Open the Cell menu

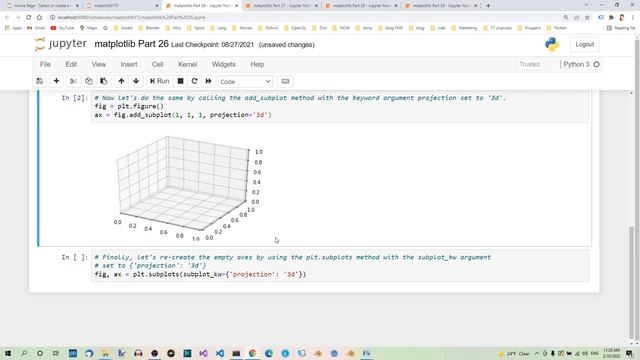(158, 64)
